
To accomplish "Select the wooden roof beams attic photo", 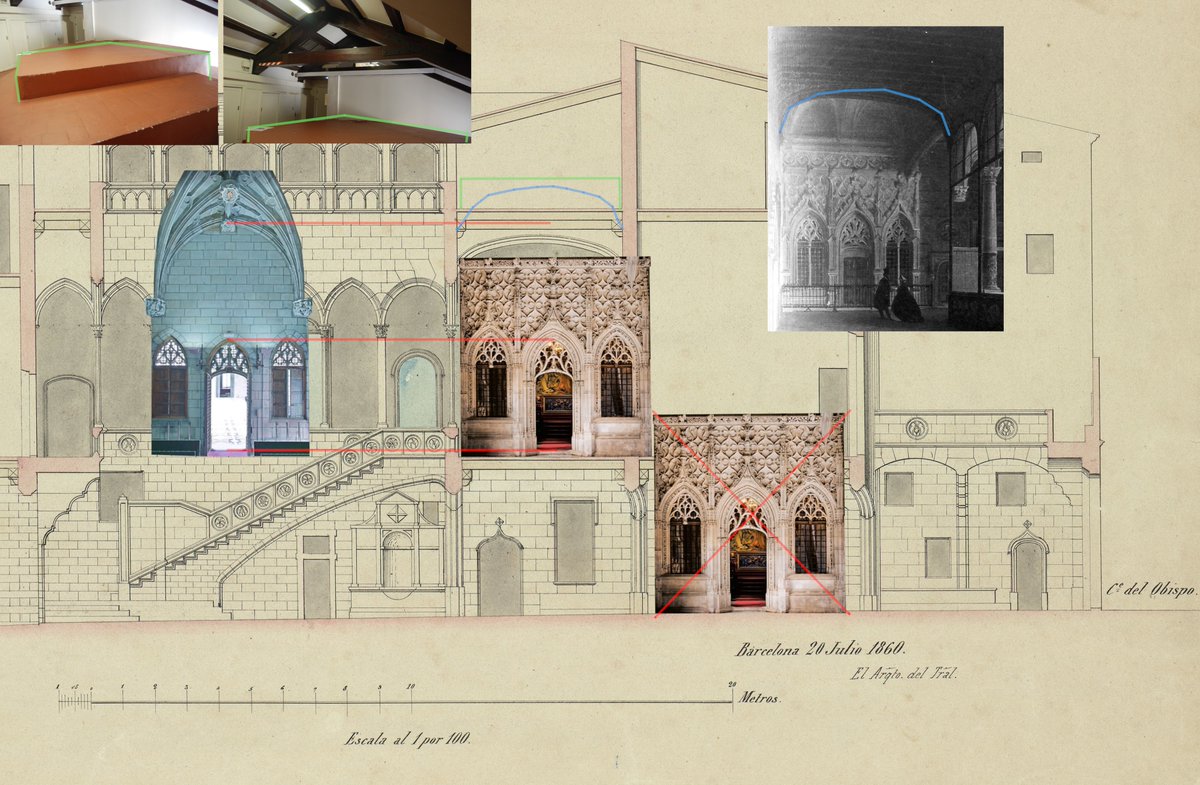I will pos(346,72).
